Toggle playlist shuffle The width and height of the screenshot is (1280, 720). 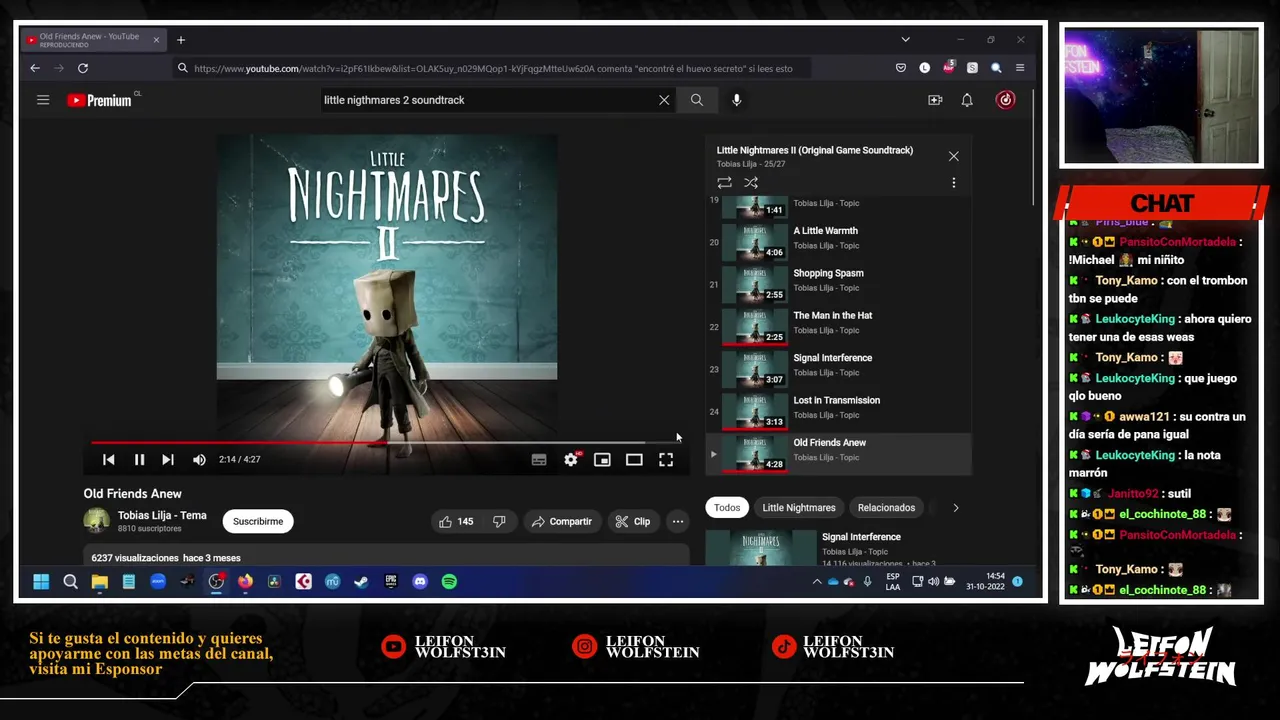coord(751,183)
